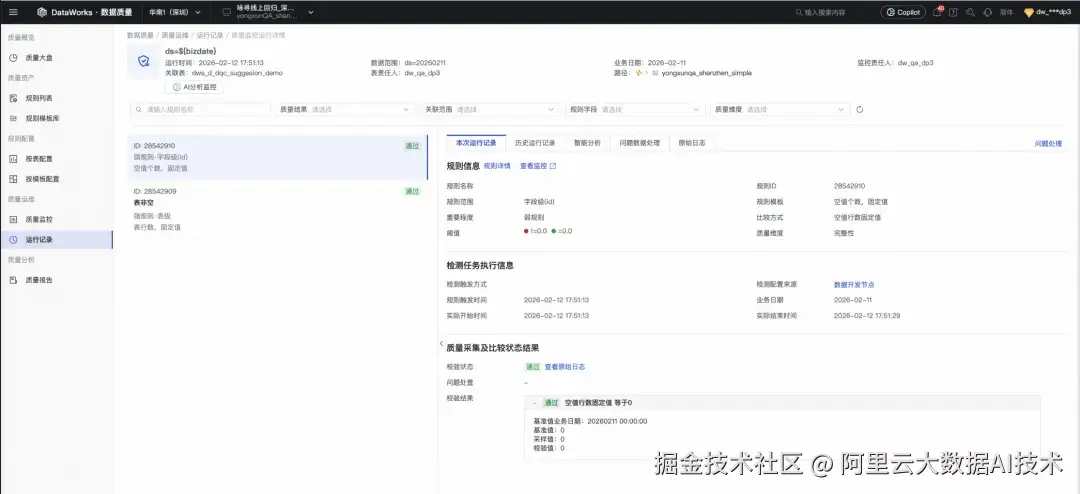Expand the 质量维度 dropdown
The width and height of the screenshot is (1080, 494).
tap(794, 110)
